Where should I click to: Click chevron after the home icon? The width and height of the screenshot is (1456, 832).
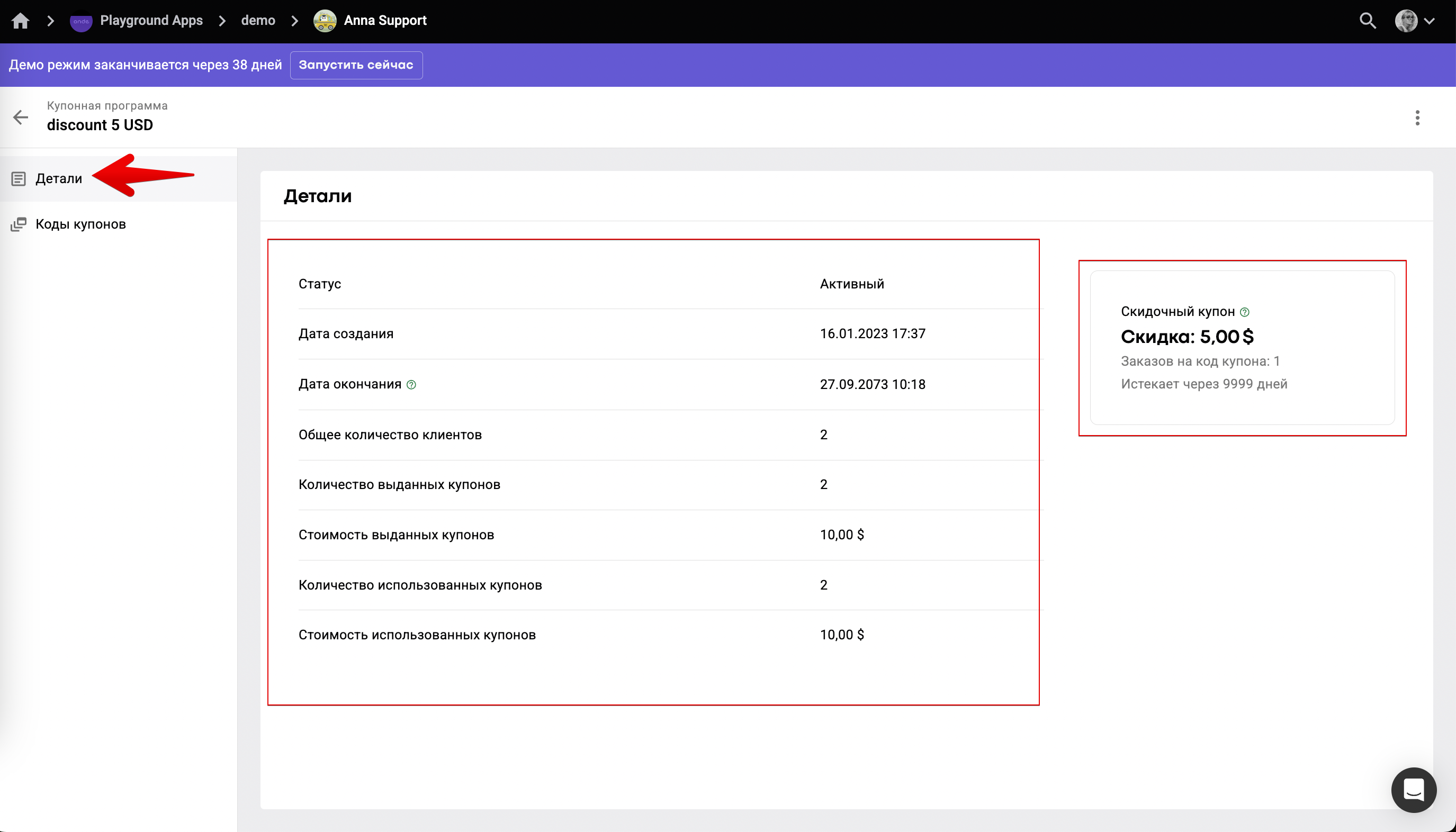[51, 21]
